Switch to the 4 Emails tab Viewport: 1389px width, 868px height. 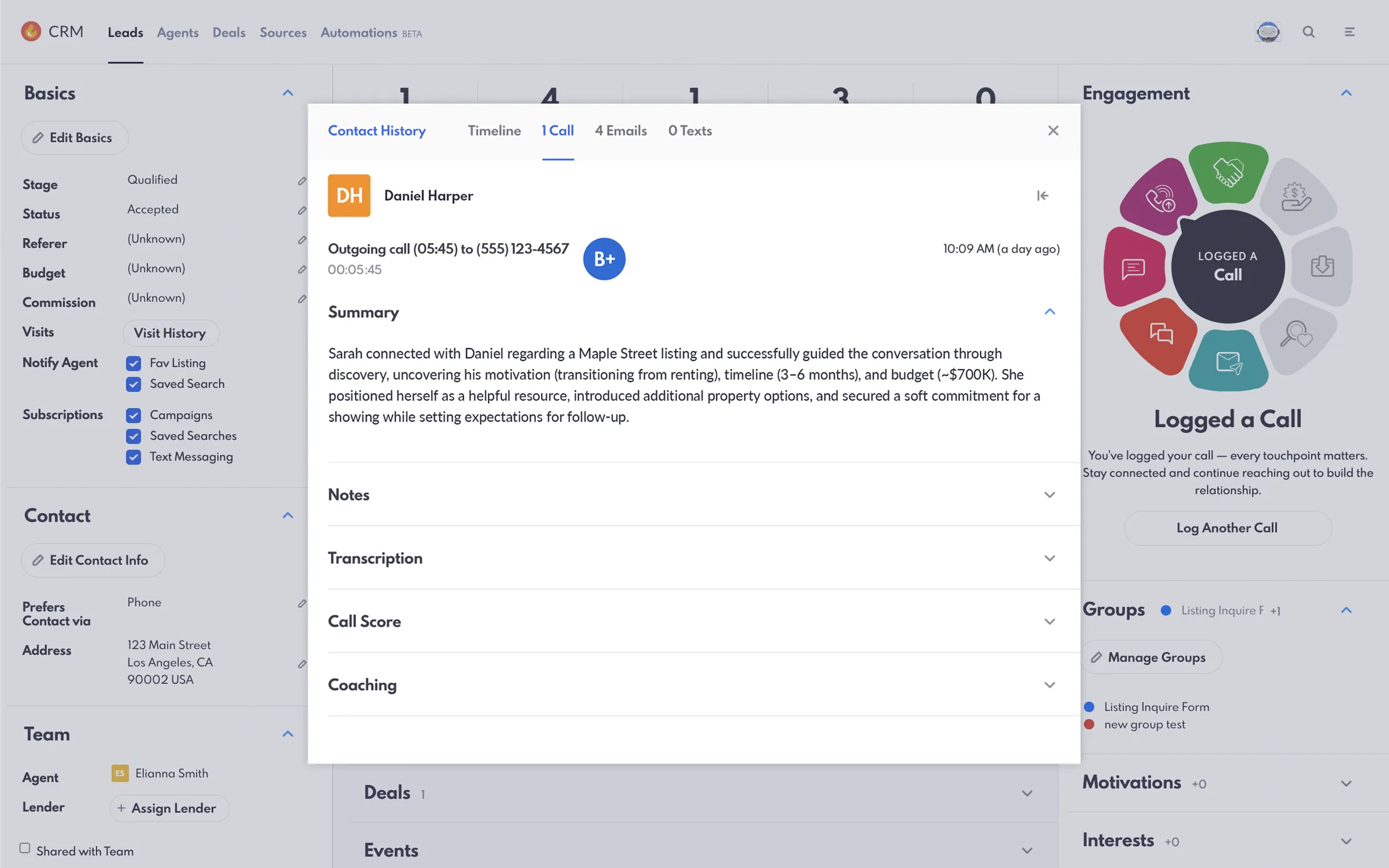pyautogui.click(x=621, y=131)
